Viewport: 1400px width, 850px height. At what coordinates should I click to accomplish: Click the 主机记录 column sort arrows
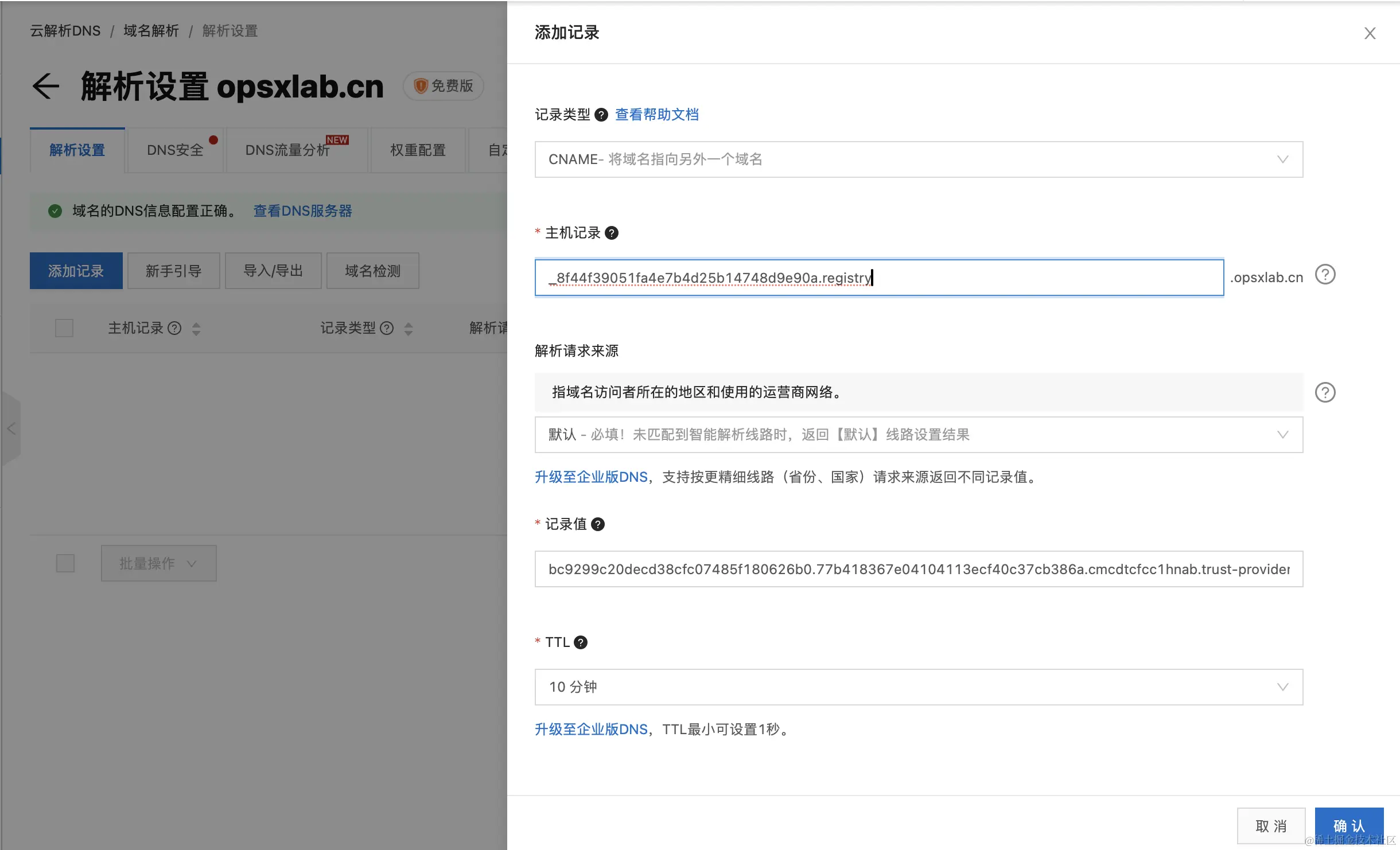[195, 328]
